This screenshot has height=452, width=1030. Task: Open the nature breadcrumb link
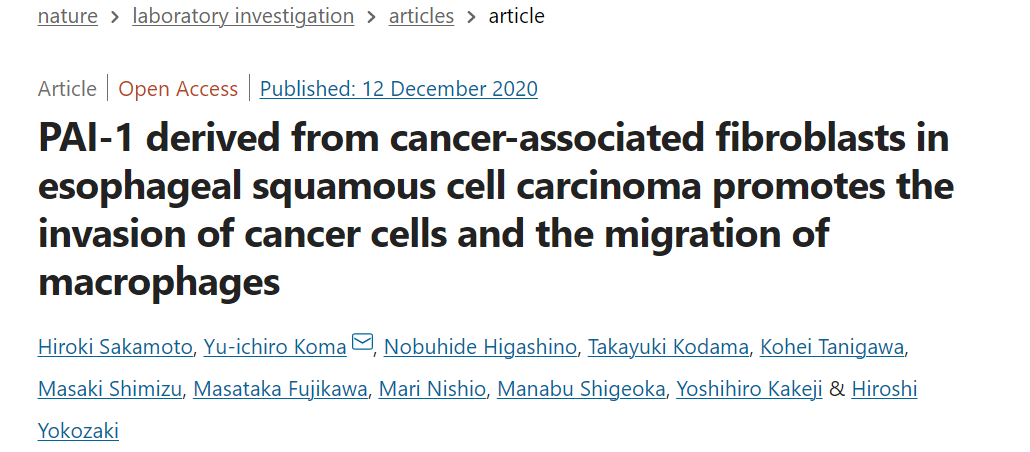pyautogui.click(x=68, y=16)
